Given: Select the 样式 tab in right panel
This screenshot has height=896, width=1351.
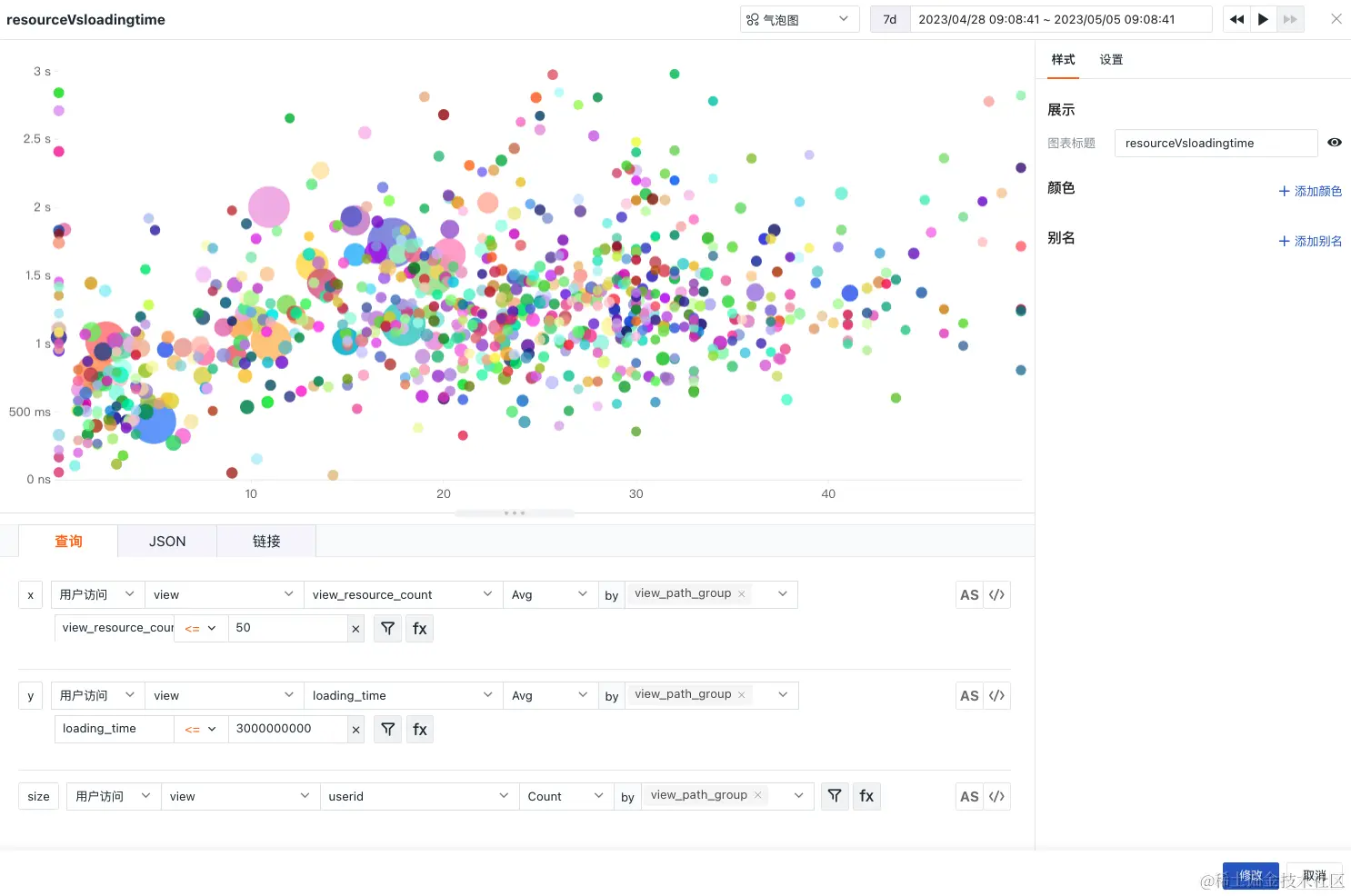Looking at the screenshot, I should 1063,60.
